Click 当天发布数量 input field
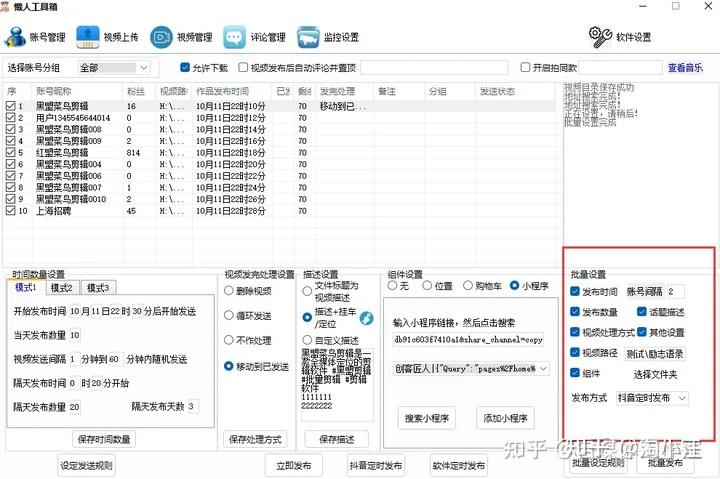The width and height of the screenshot is (720, 479). click(75, 335)
